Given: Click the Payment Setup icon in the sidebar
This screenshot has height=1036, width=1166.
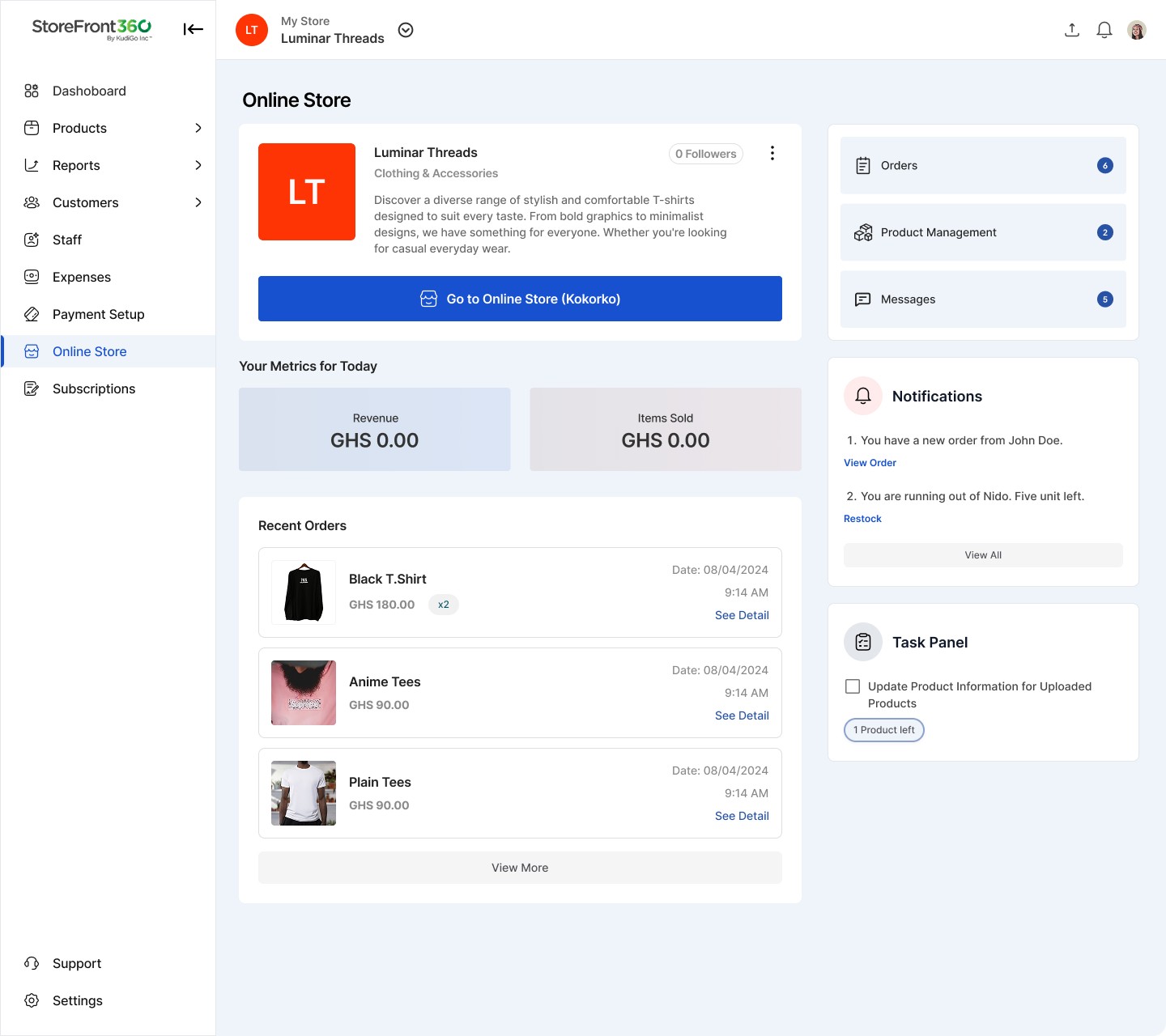Looking at the screenshot, I should [32, 314].
